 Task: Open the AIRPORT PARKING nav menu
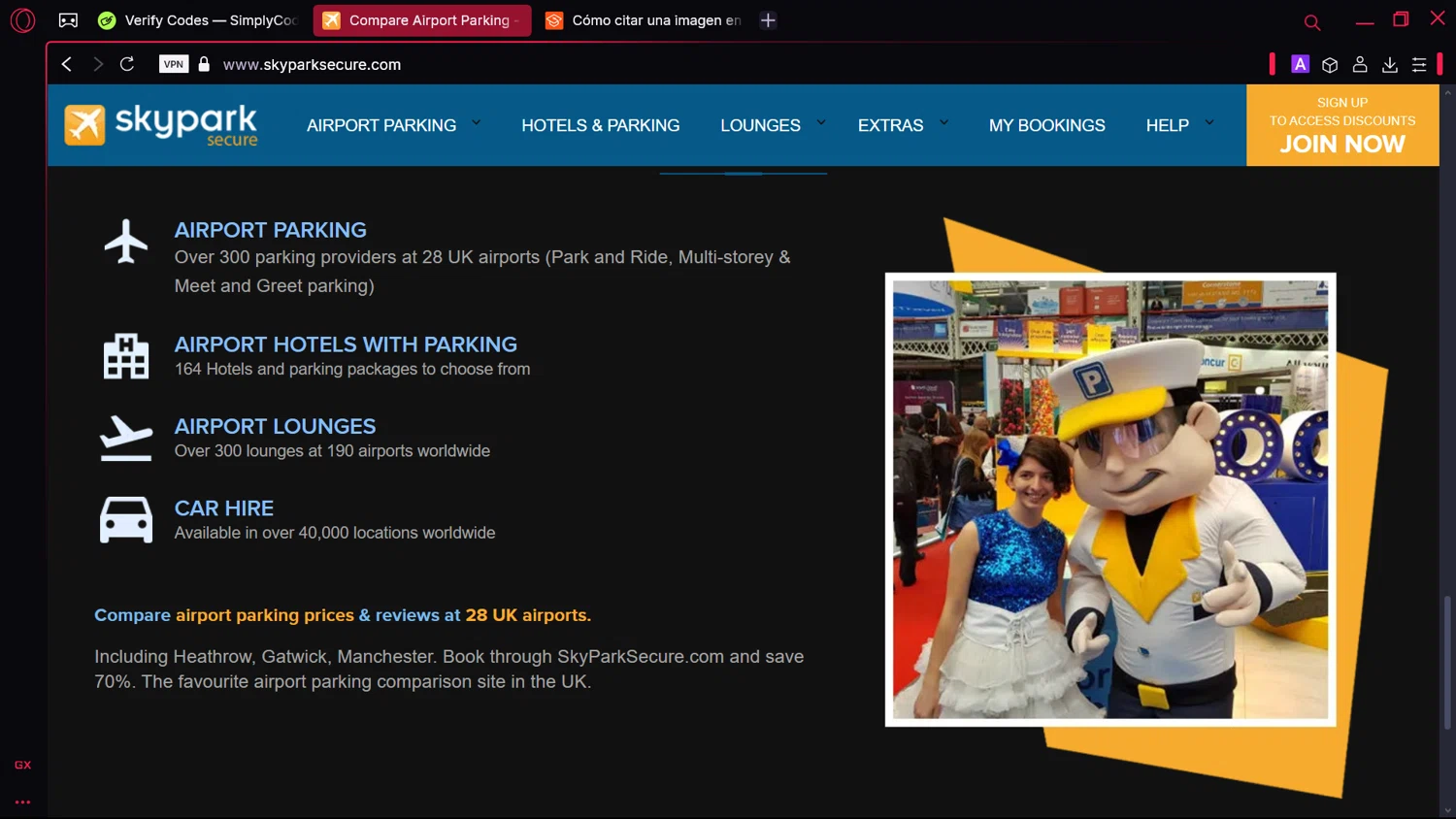381,125
